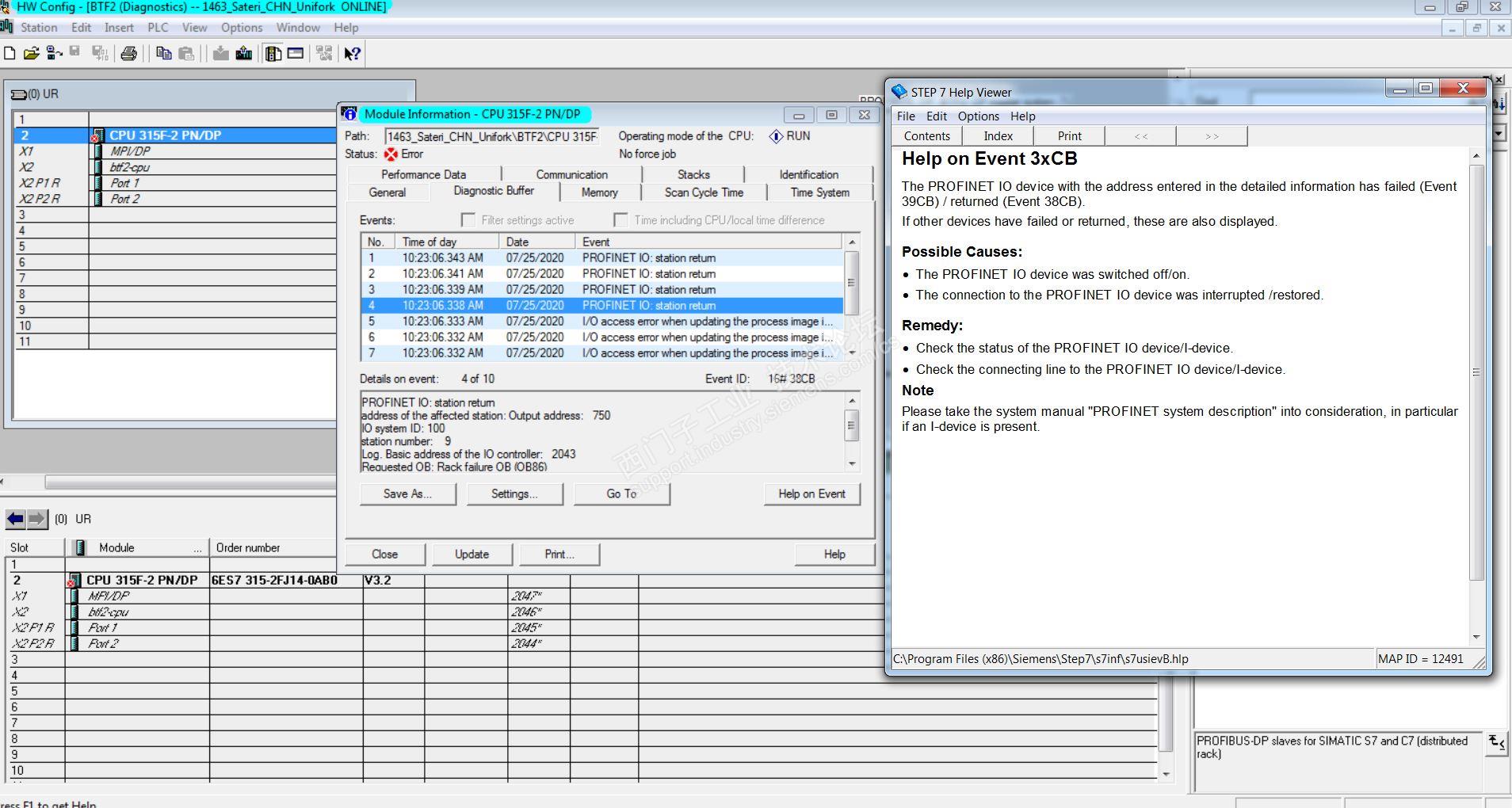Click the Print... button in Module Information
The width and height of the screenshot is (1512, 808).
[x=559, y=555]
